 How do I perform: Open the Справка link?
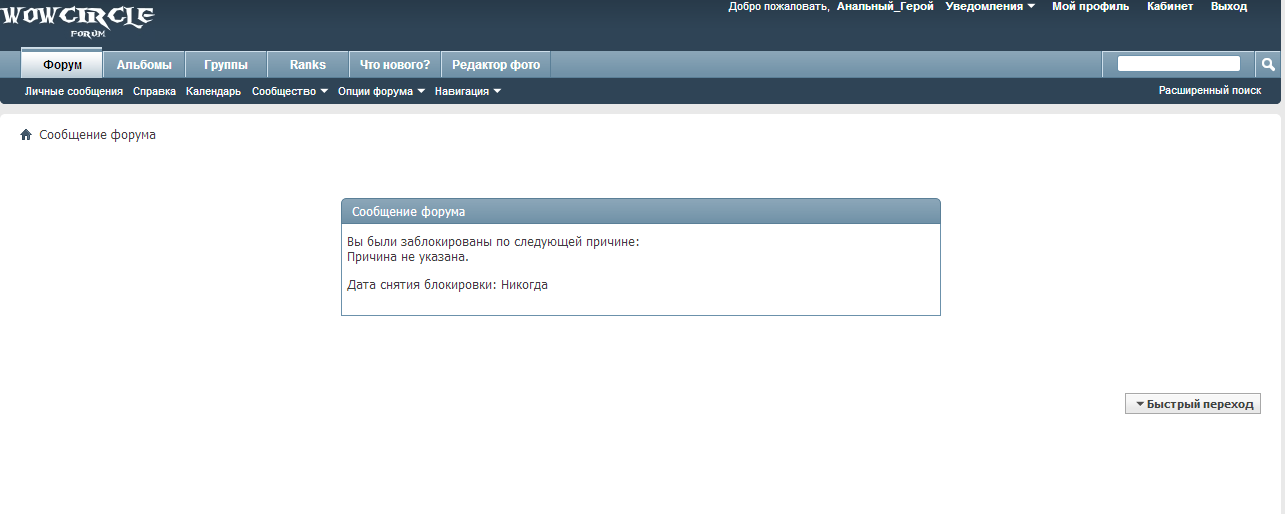(x=154, y=91)
